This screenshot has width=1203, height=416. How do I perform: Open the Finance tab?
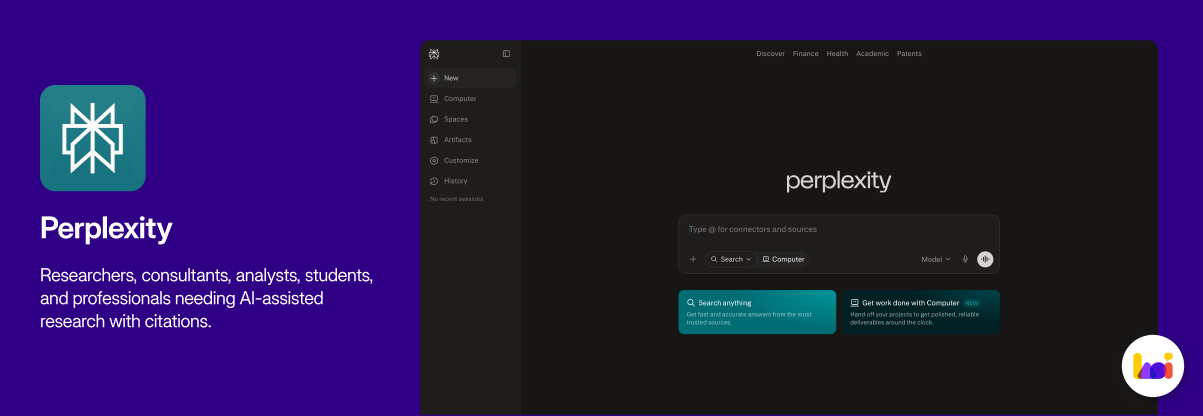(x=805, y=54)
